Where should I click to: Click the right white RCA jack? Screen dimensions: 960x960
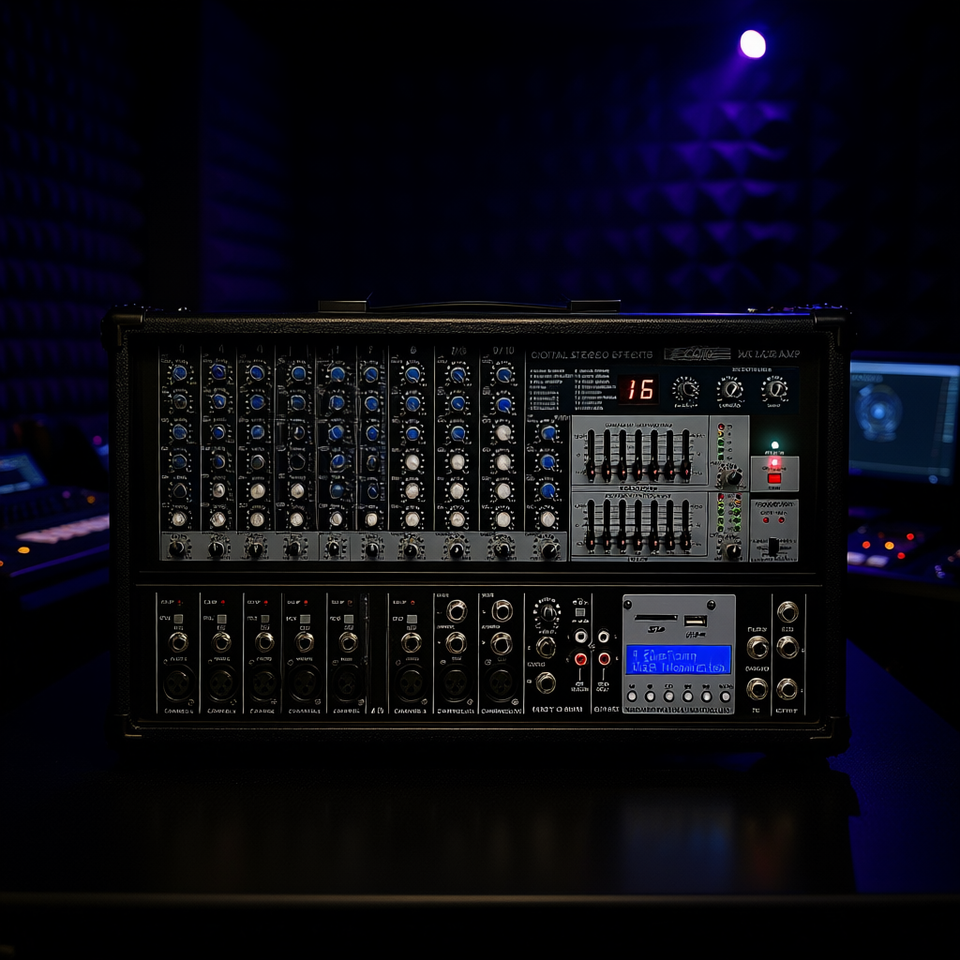[604, 637]
